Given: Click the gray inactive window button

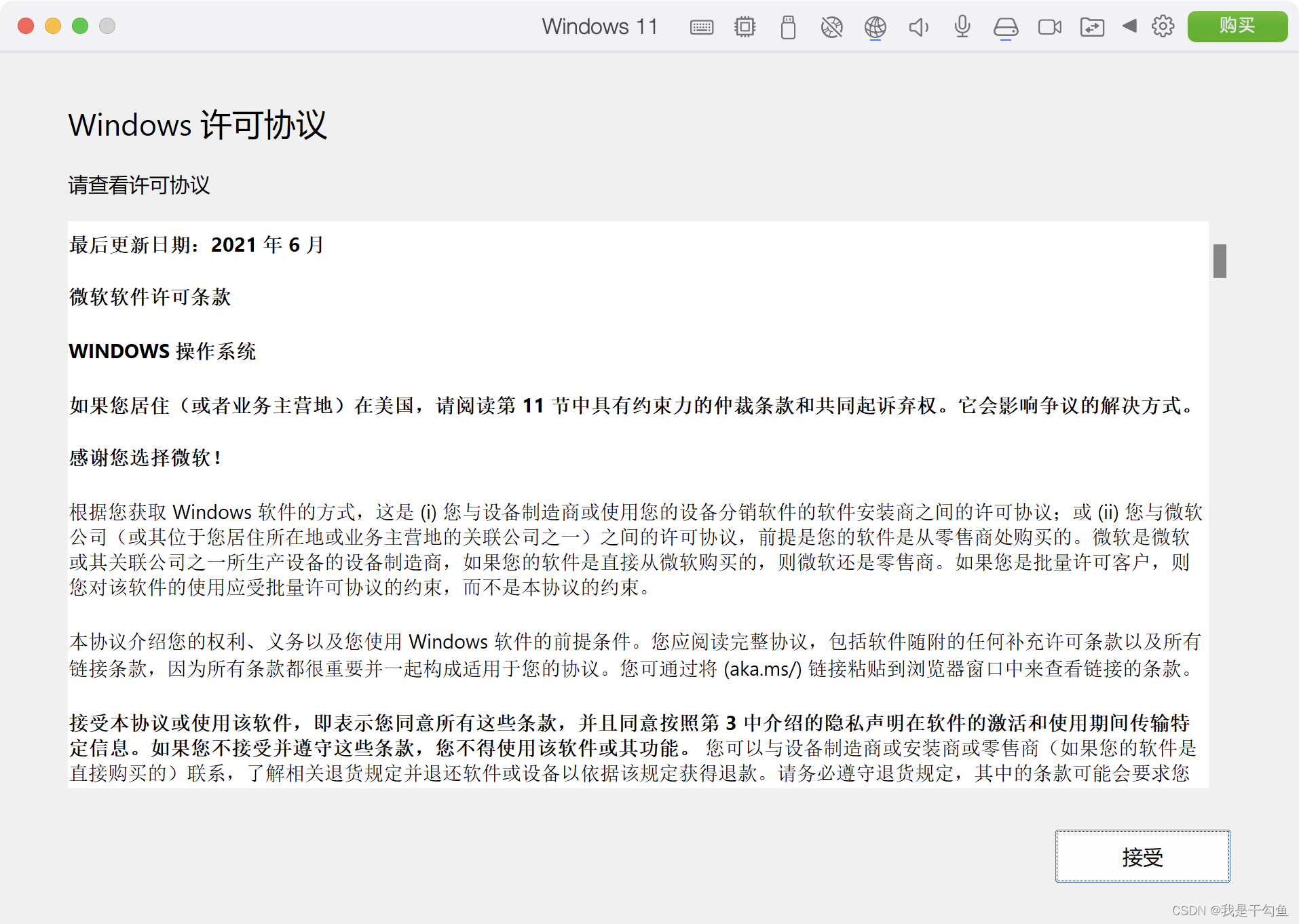Looking at the screenshot, I should 107,26.
